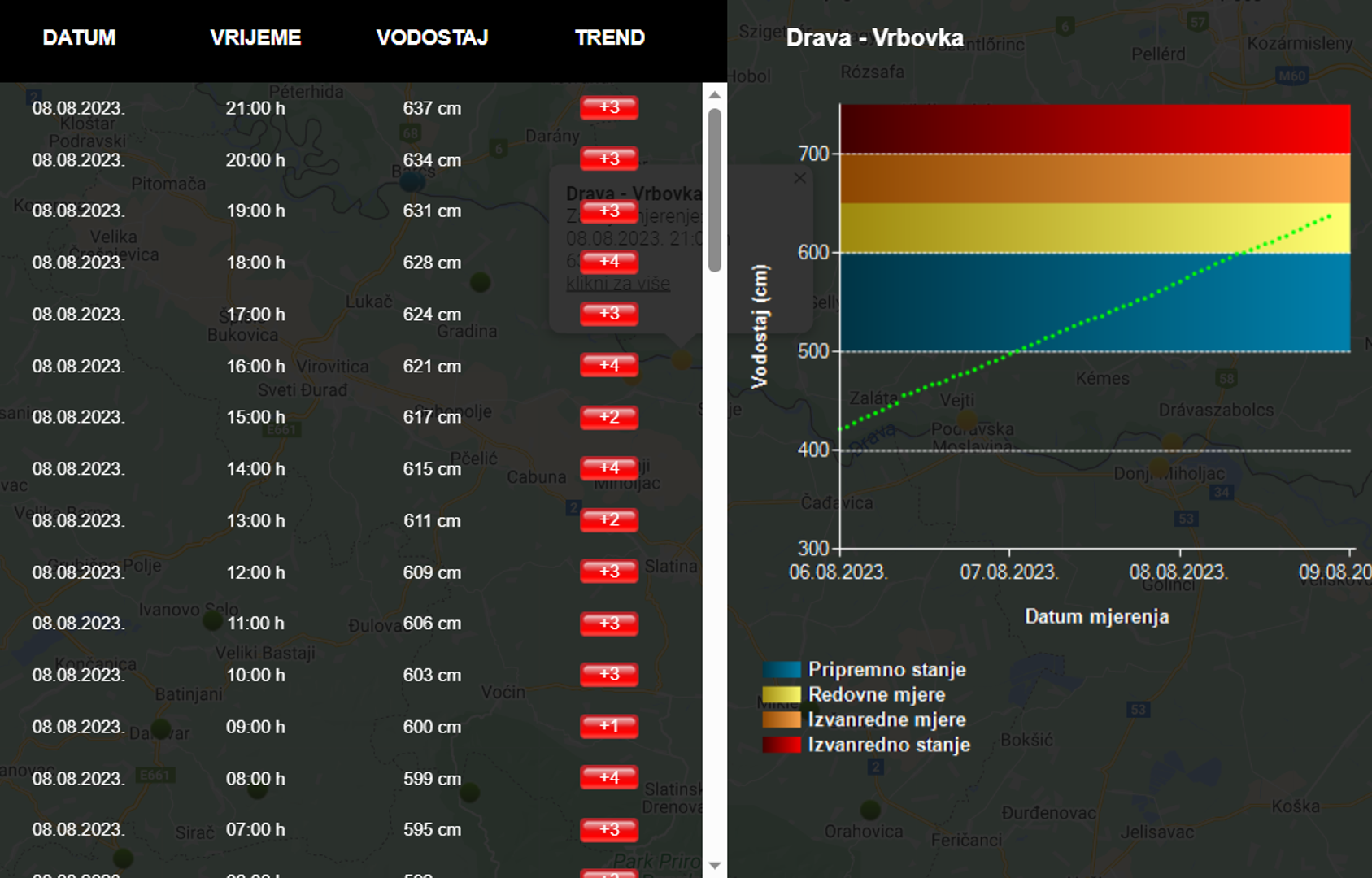Select the VODOSTAJ column header
Screen dimensions: 1372x878
click(x=432, y=37)
